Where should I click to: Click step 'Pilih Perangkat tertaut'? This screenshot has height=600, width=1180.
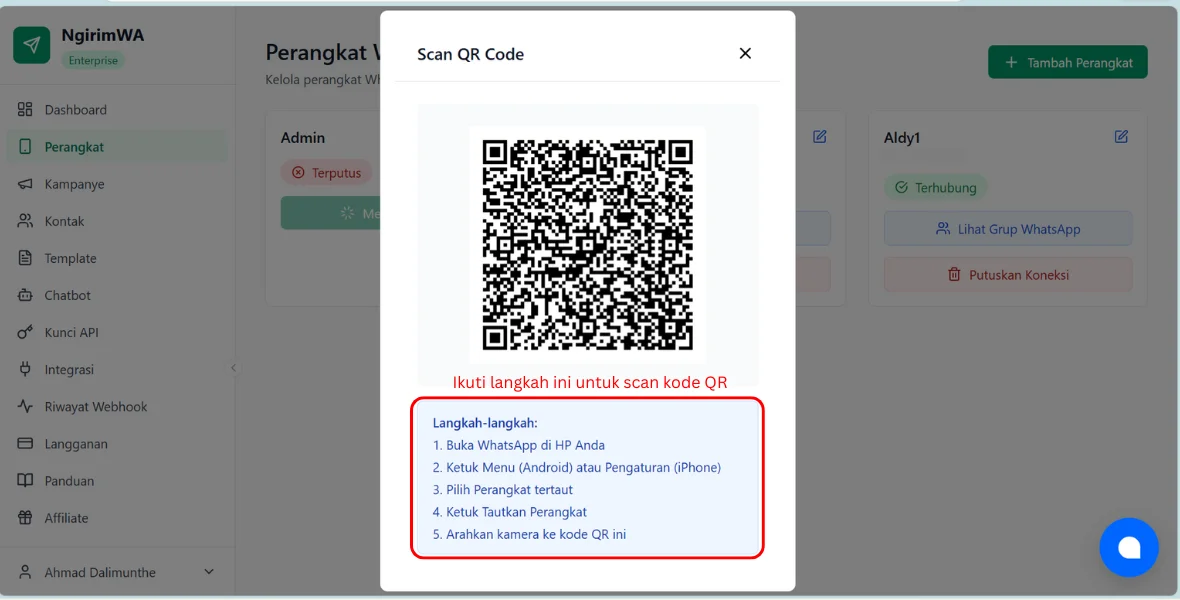[x=503, y=489]
